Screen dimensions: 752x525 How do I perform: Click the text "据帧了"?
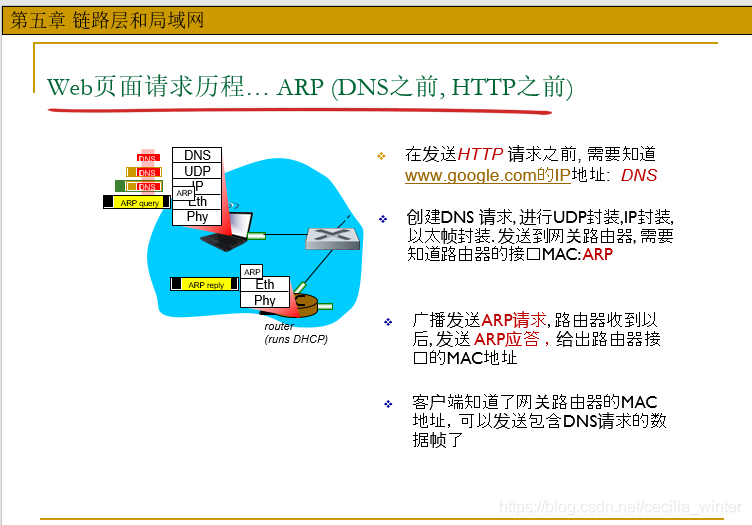(437, 440)
